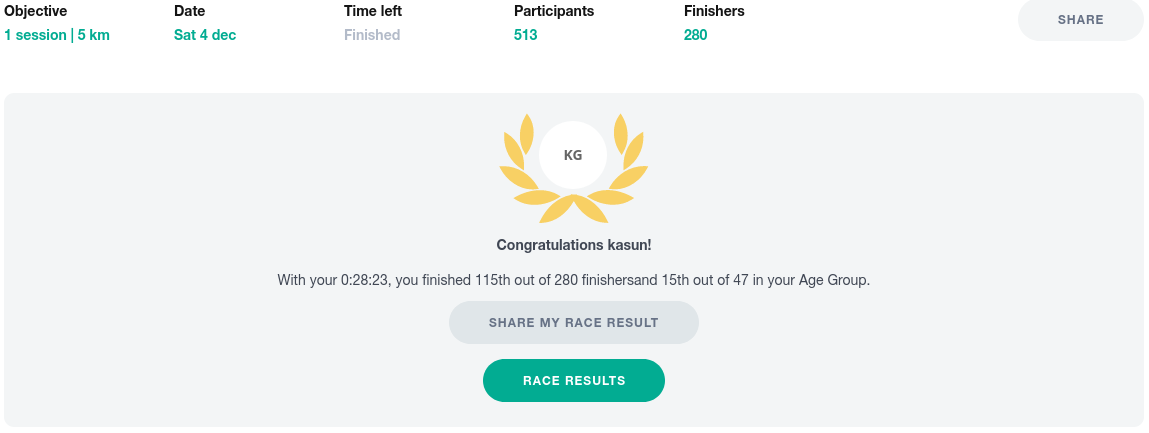This screenshot has height=433, width=1149.
Task: Click the words "Age Group" in the summary
Action: (835, 281)
